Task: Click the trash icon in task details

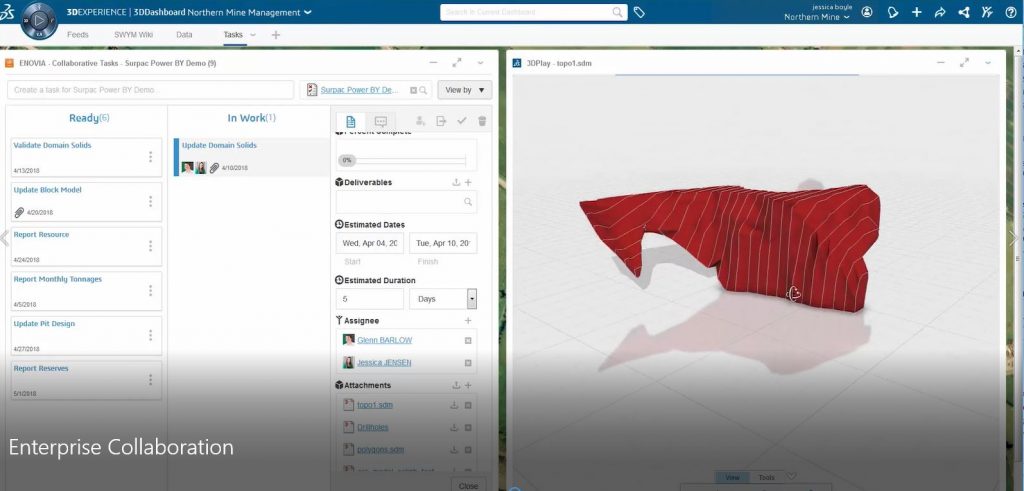Action: [482, 121]
